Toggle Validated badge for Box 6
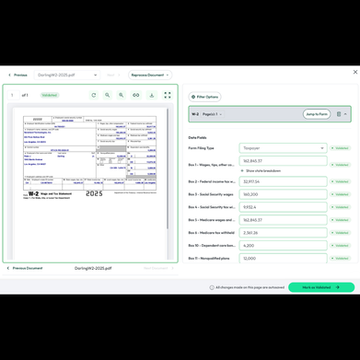Viewport: 360px width, 360px height. point(340,233)
